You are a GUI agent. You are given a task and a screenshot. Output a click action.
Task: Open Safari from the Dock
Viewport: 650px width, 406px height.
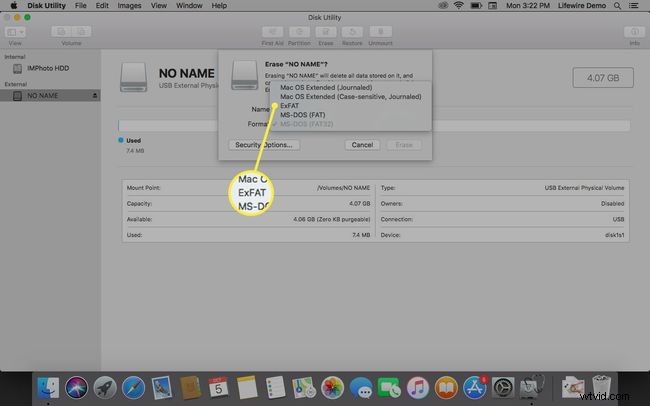coord(133,388)
